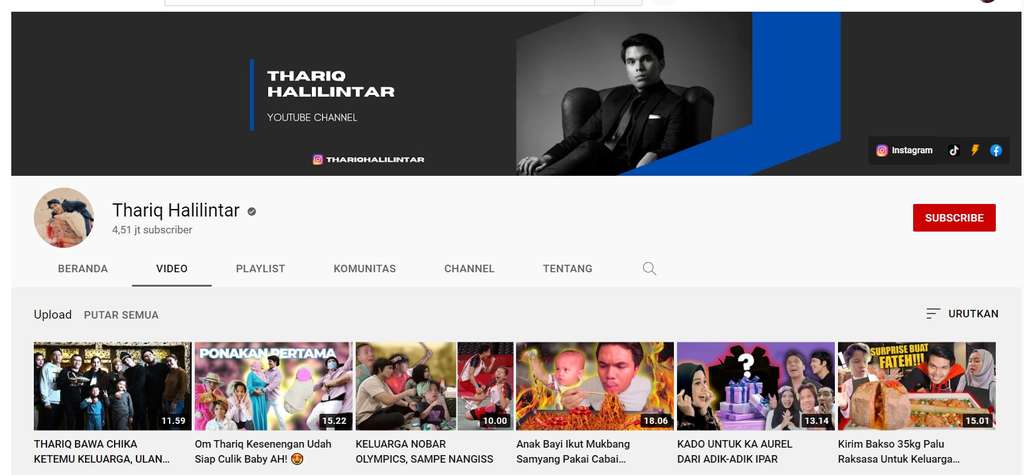Click the 4,51 jt subscriber count text
Screen dimensions: 1024x475
point(152,230)
